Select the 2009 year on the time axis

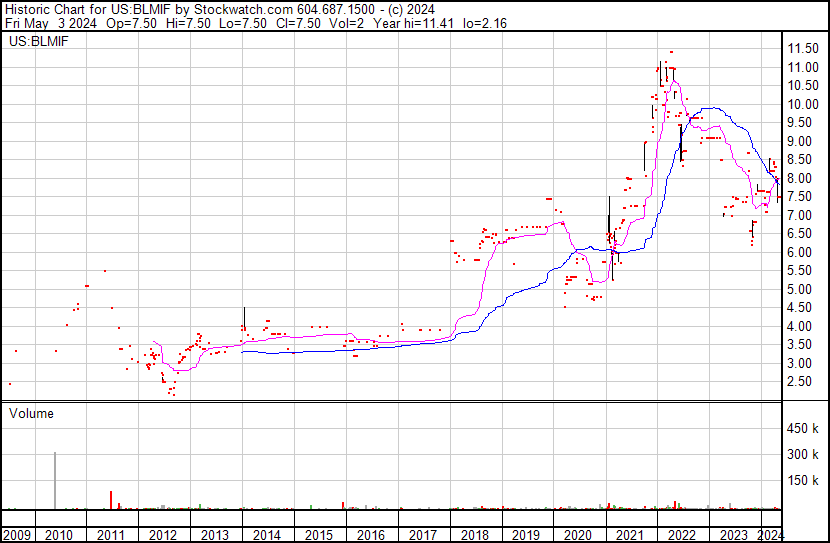coord(17,535)
